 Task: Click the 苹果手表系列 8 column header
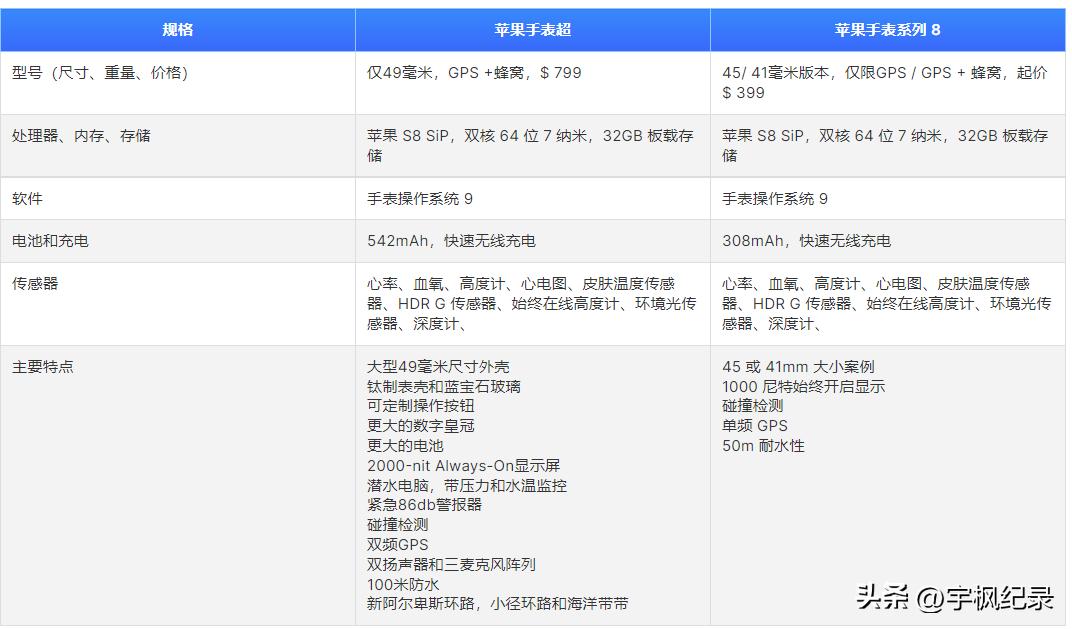(889, 29)
